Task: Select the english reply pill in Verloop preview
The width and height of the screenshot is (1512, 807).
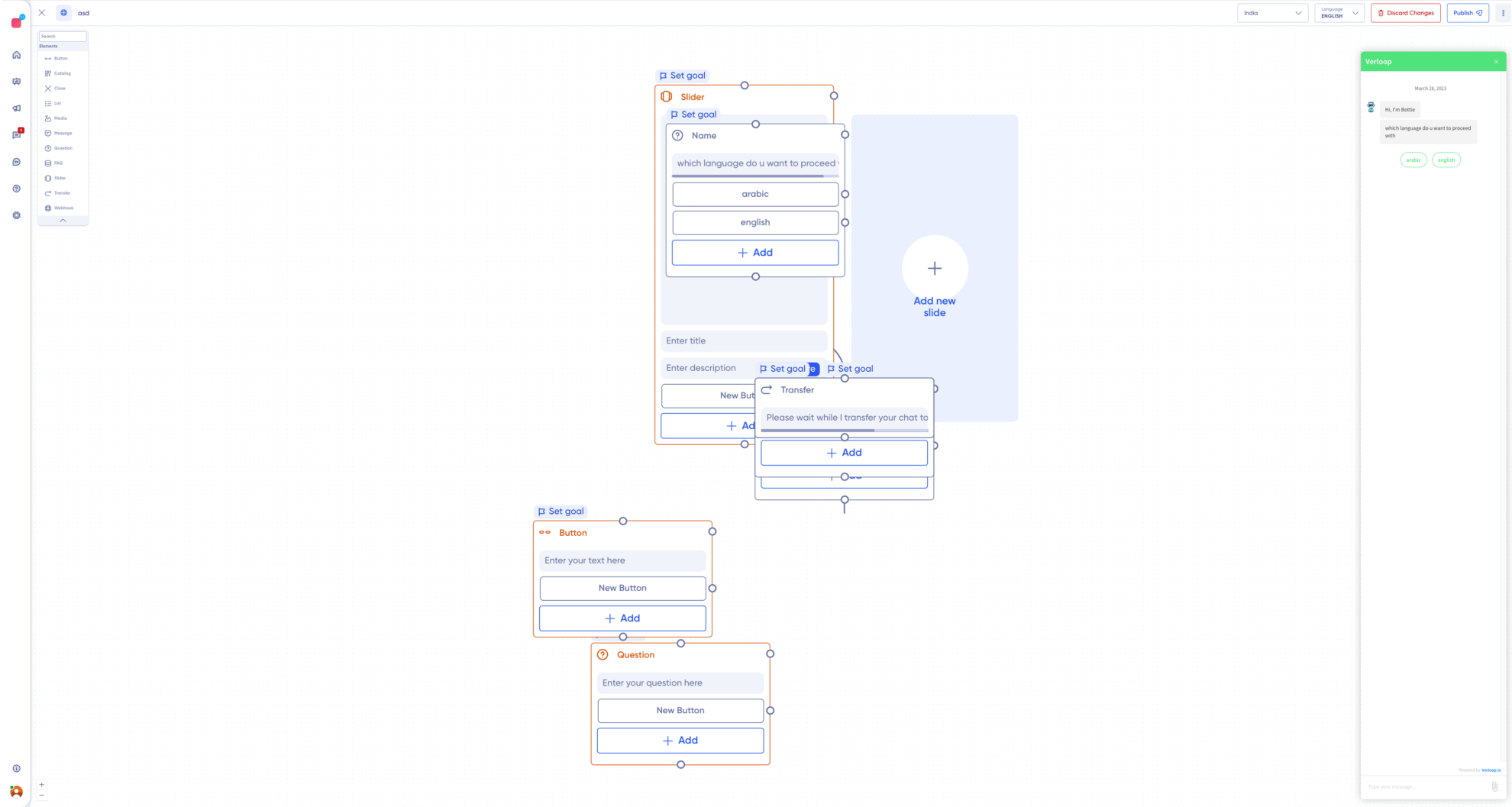Action: [1446, 160]
